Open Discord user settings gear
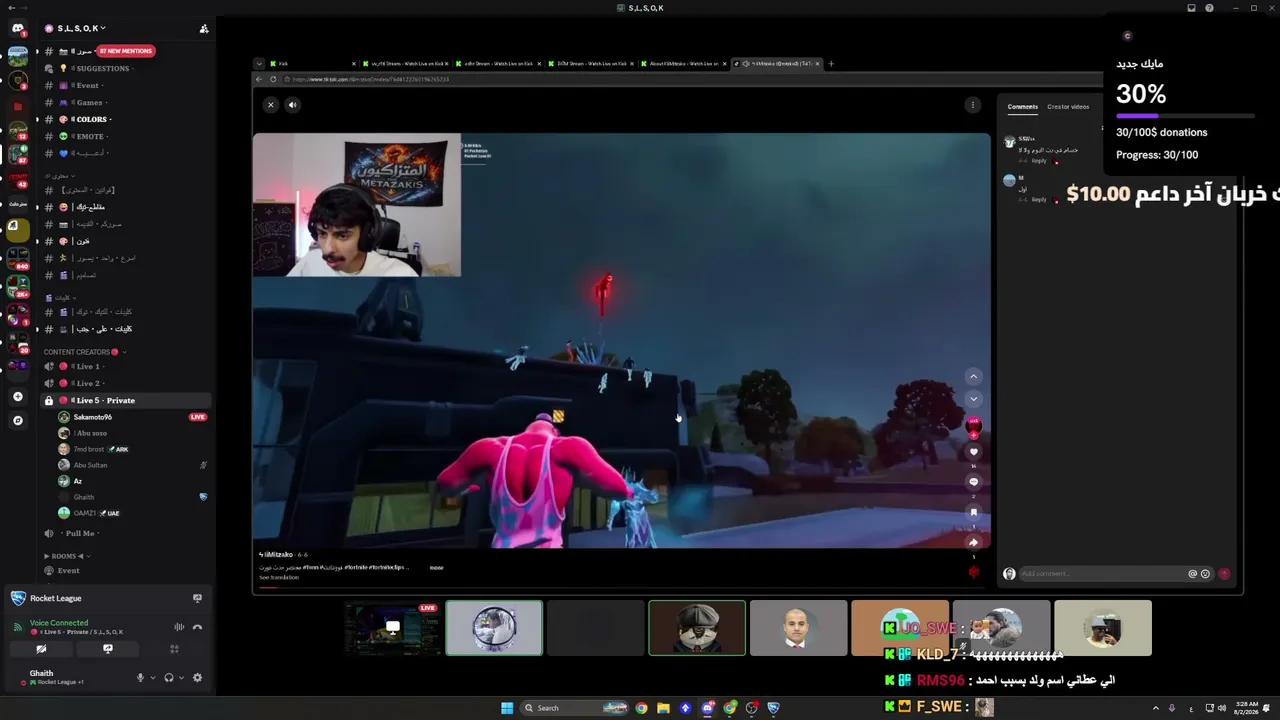The width and height of the screenshot is (1280, 720). [197, 677]
